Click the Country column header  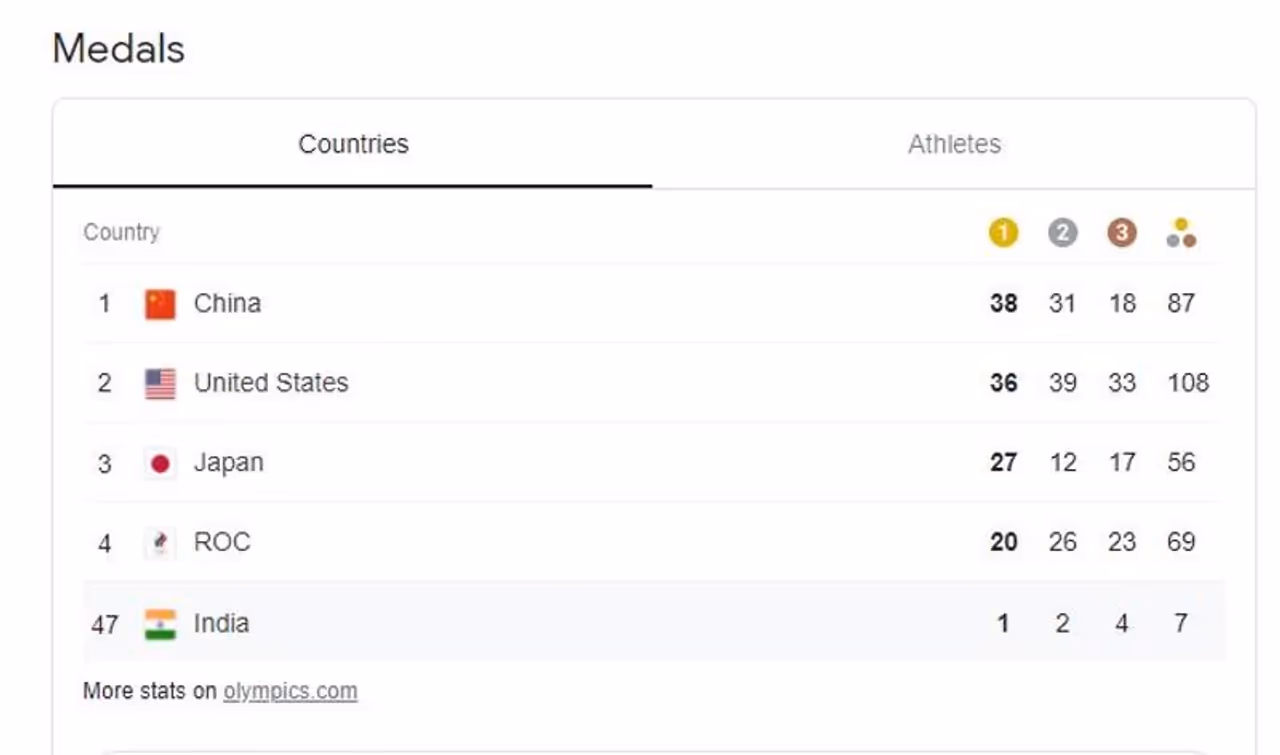click(x=121, y=232)
